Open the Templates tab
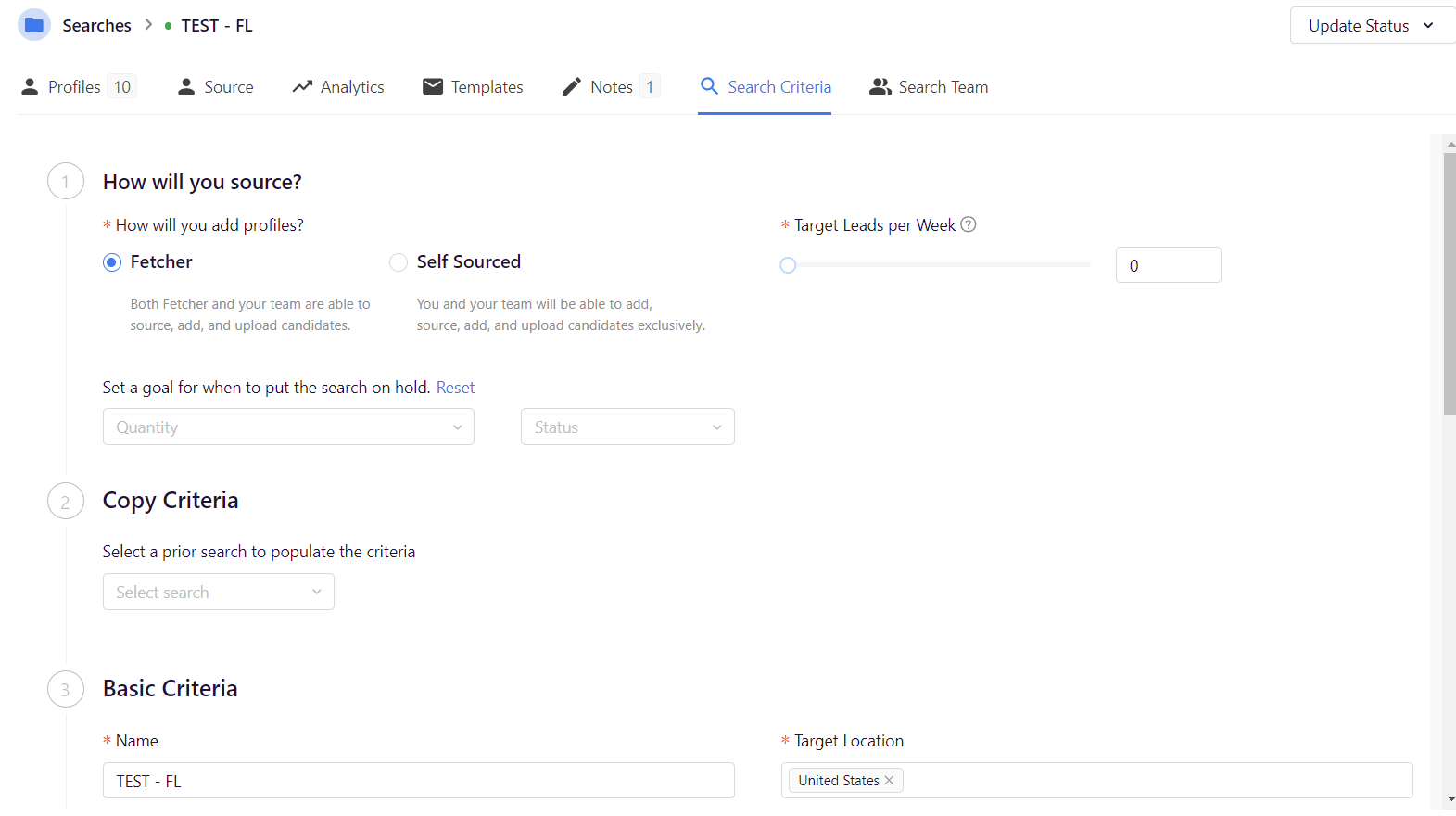The height and width of the screenshot is (816, 1456). 473,86
